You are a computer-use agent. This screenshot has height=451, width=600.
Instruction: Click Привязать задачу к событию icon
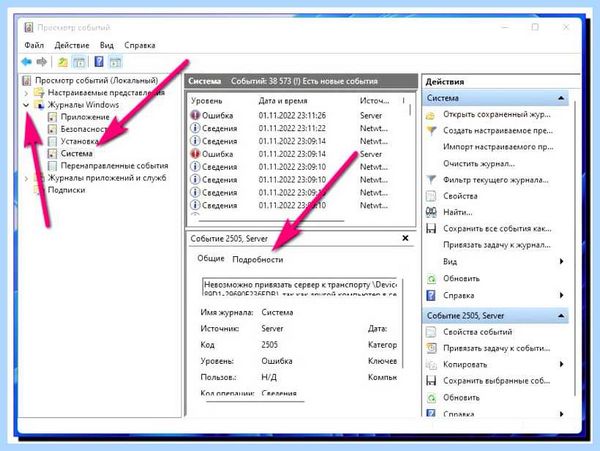click(x=431, y=348)
